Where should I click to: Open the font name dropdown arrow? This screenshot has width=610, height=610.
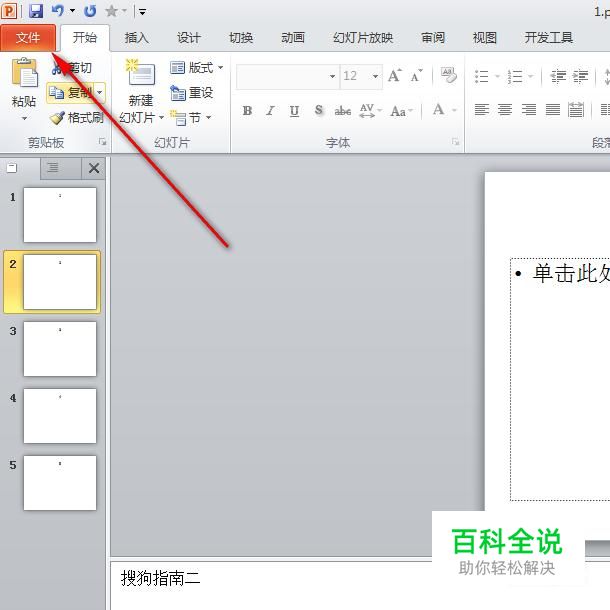(x=333, y=76)
